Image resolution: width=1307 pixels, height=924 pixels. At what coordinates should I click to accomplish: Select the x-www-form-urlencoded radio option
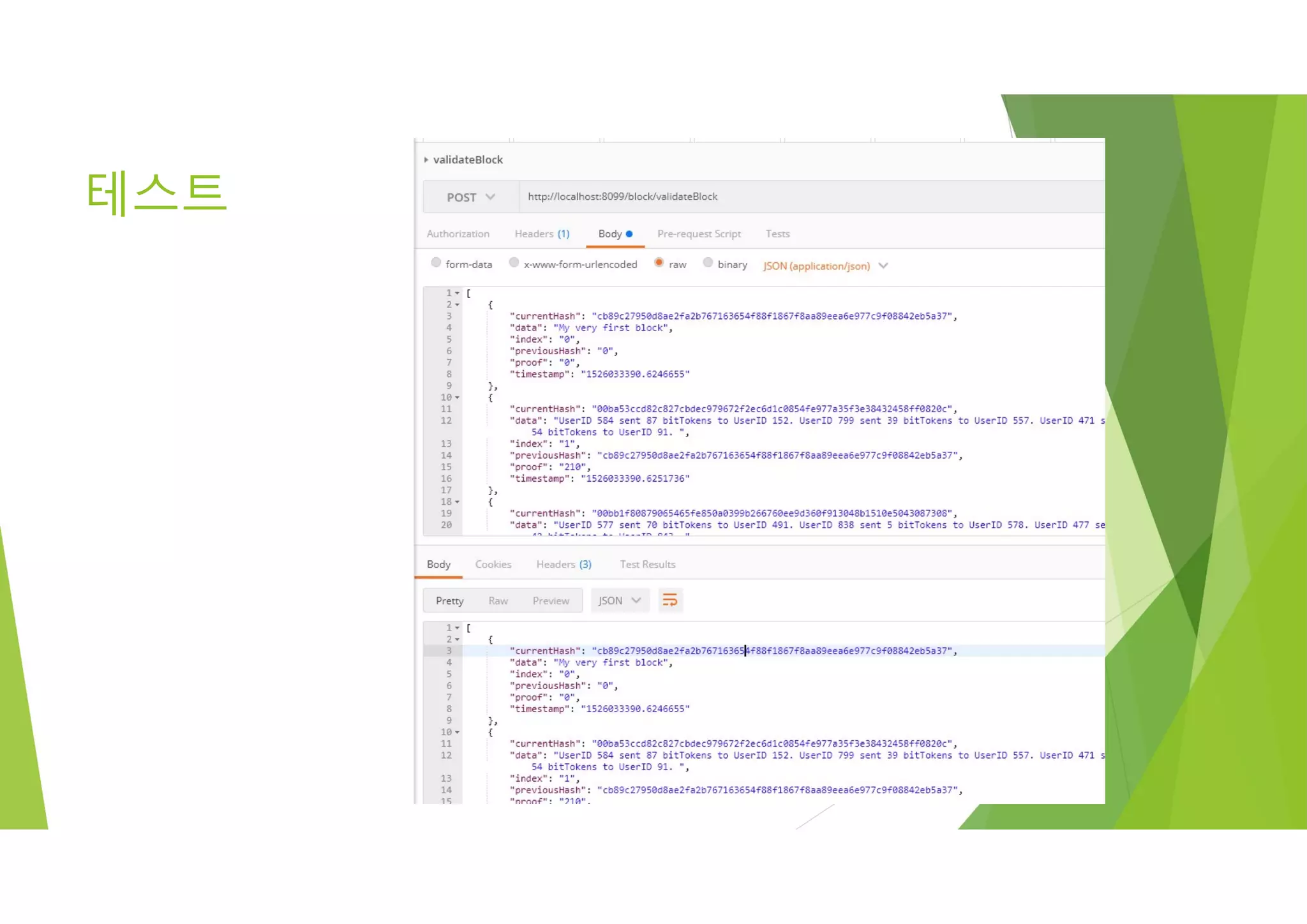[x=514, y=263]
